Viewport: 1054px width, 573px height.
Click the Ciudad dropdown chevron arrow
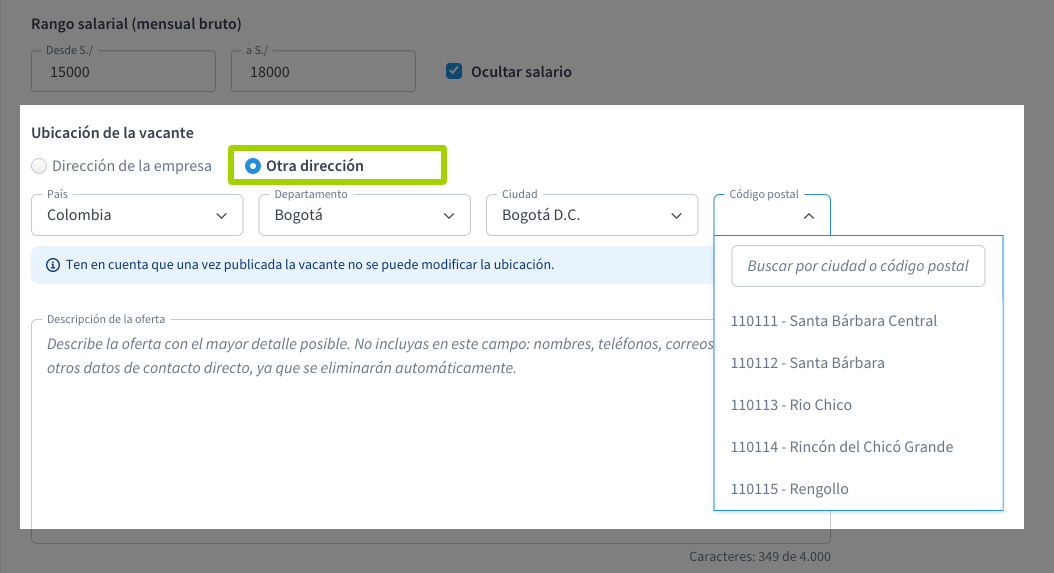(676, 215)
